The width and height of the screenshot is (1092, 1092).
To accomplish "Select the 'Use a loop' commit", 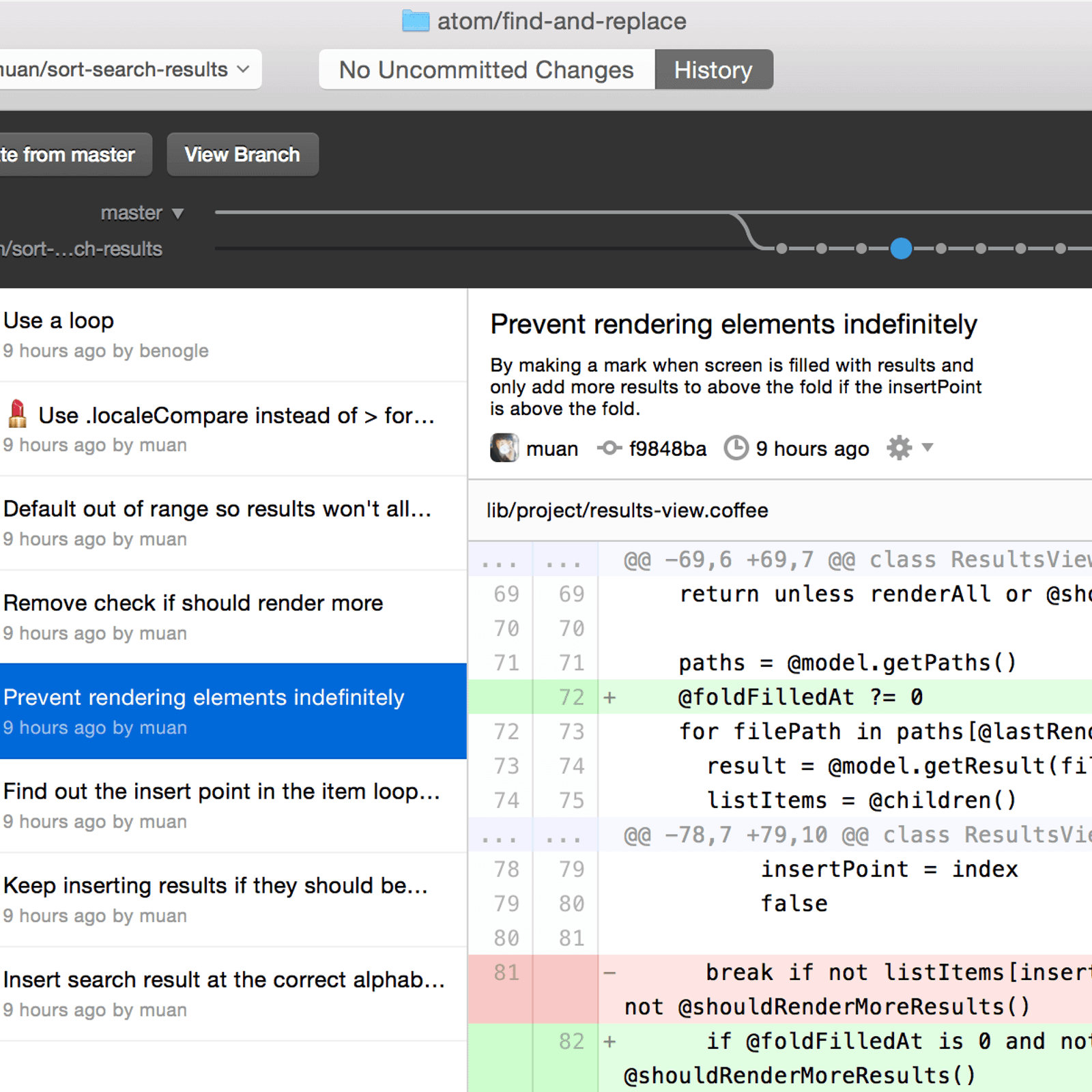I will click(233, 334).
